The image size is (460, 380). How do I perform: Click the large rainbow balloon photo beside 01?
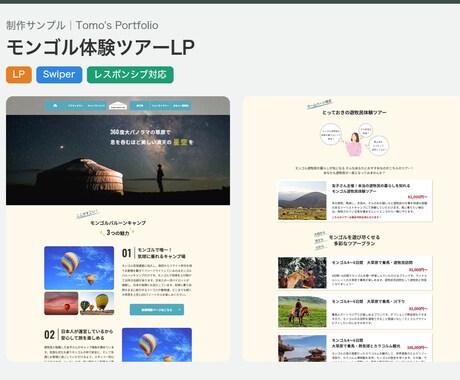pos(79,268)
